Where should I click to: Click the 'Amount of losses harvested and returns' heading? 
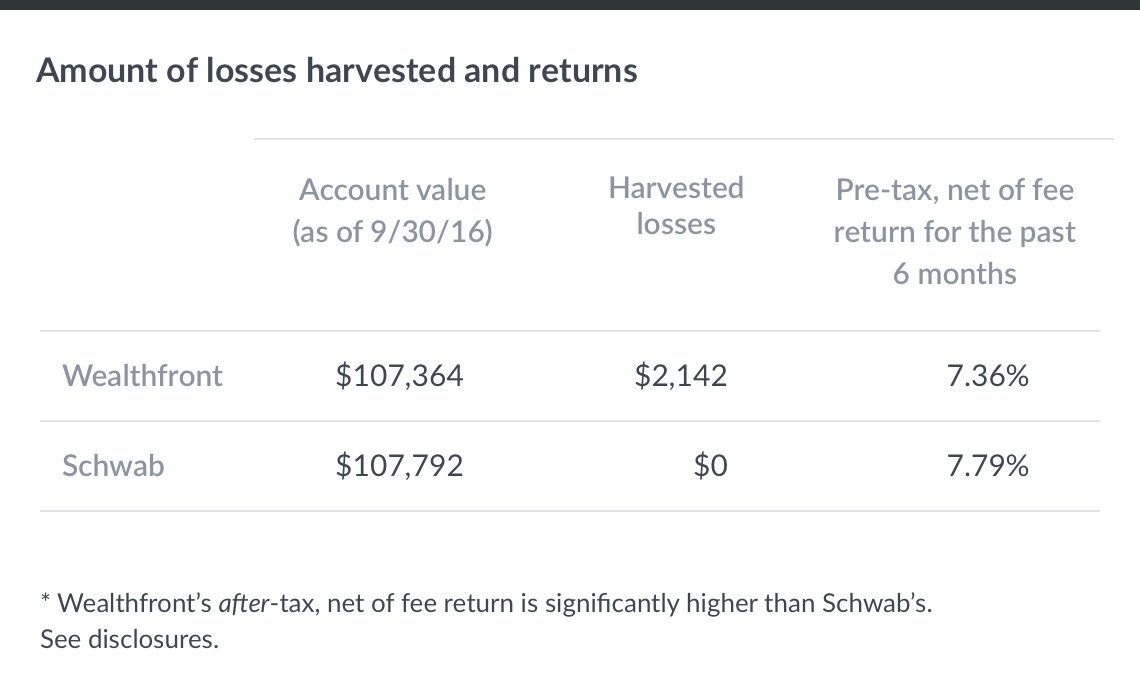coord(336,71)
